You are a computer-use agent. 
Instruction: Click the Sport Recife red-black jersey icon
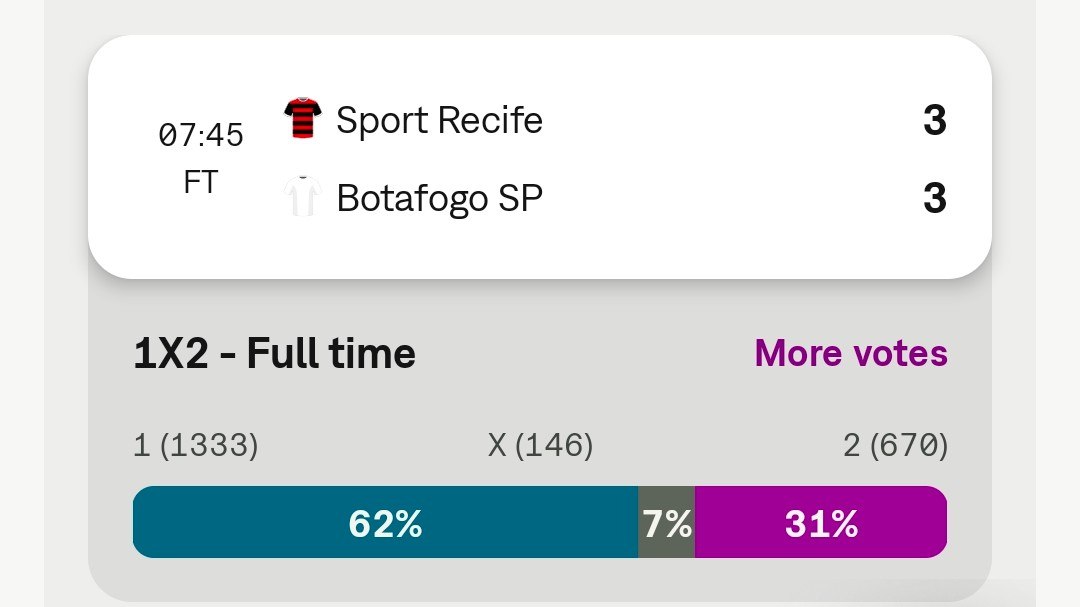pyautogui.click(x=302, y=119)
